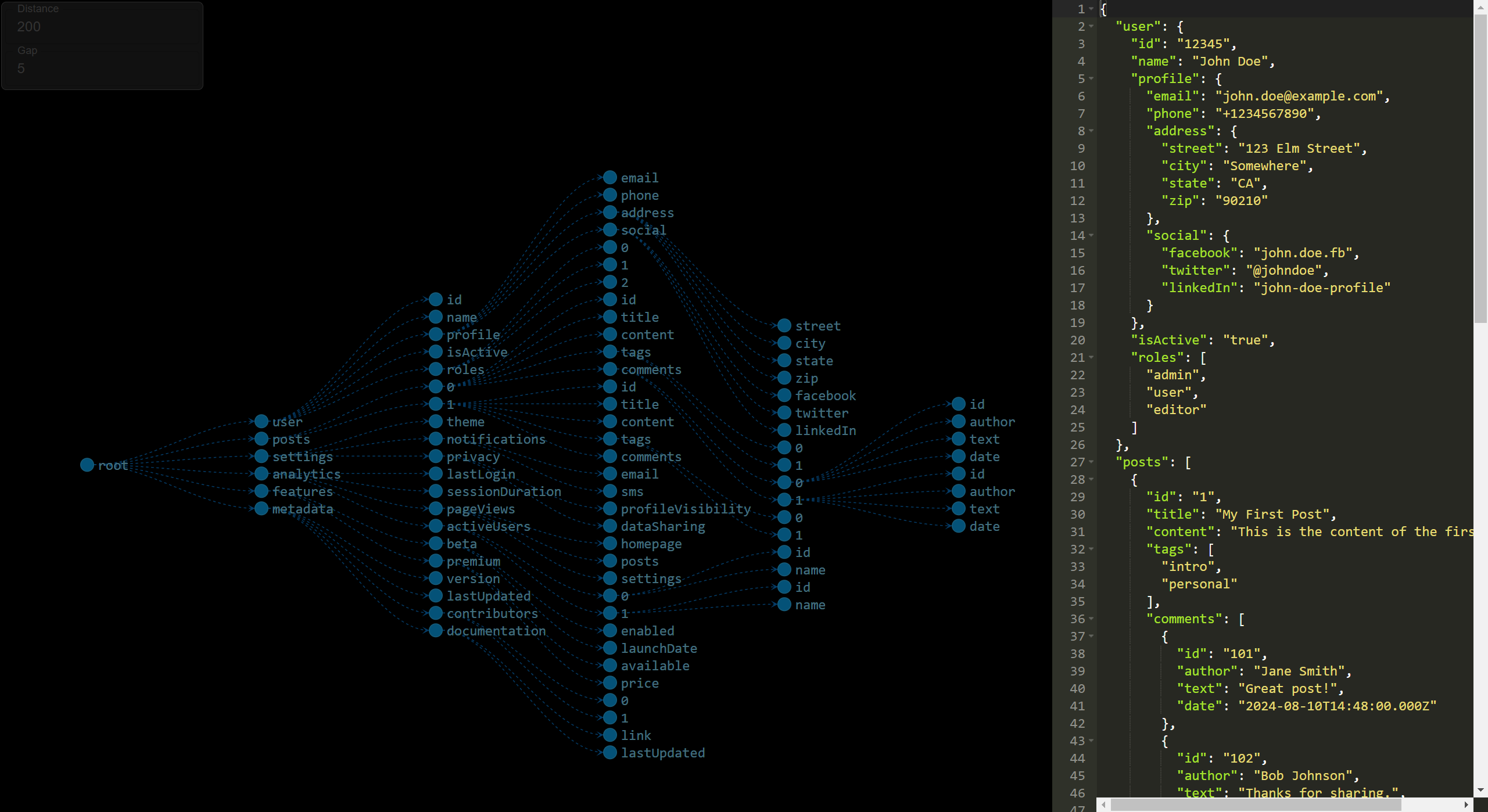This screenshot has height=812, width=1488.
Task: Click the isActive node circle
Action: click(x=436, y=352)
